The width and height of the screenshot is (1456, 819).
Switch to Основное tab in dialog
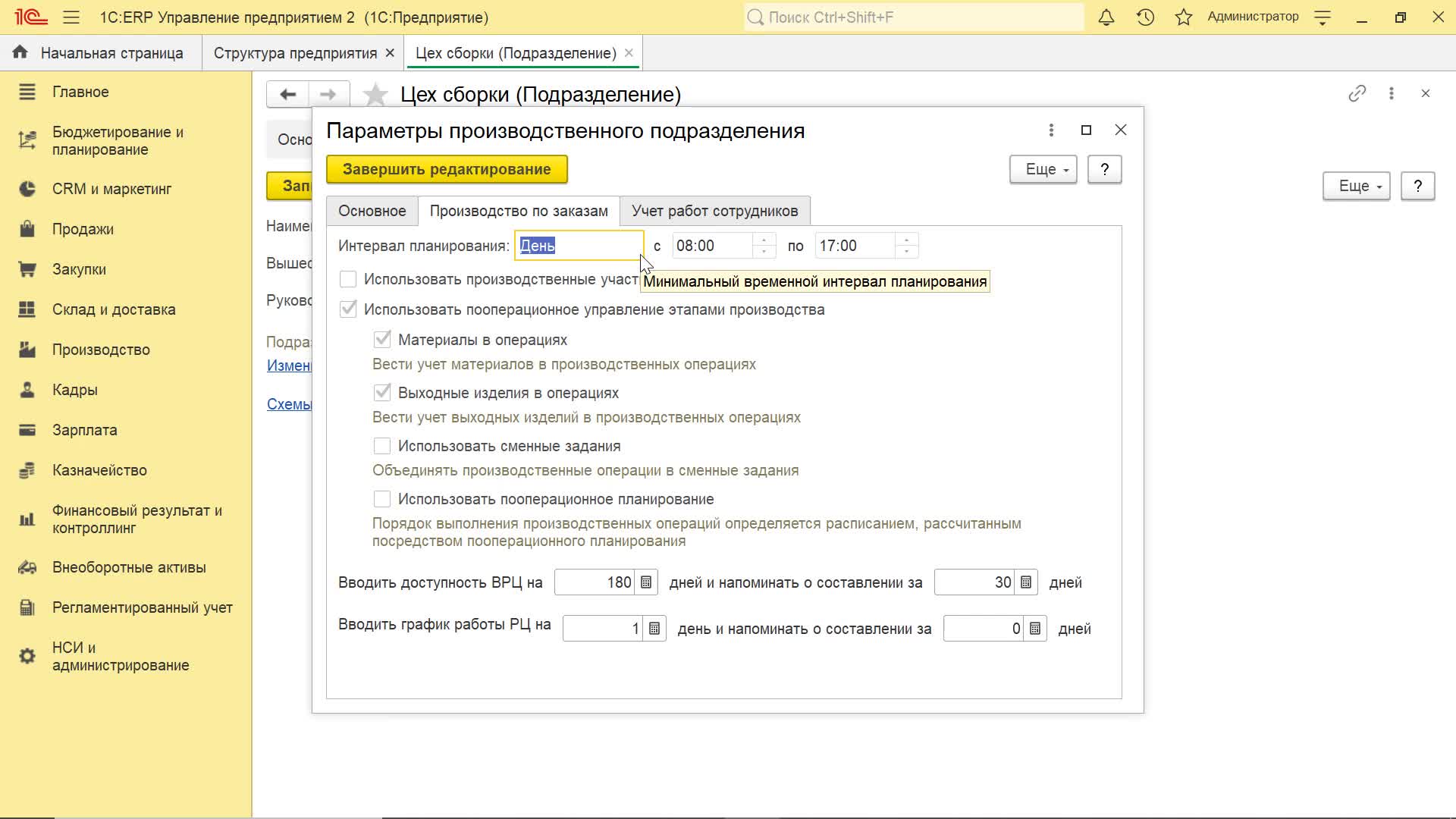coord(372,211)
